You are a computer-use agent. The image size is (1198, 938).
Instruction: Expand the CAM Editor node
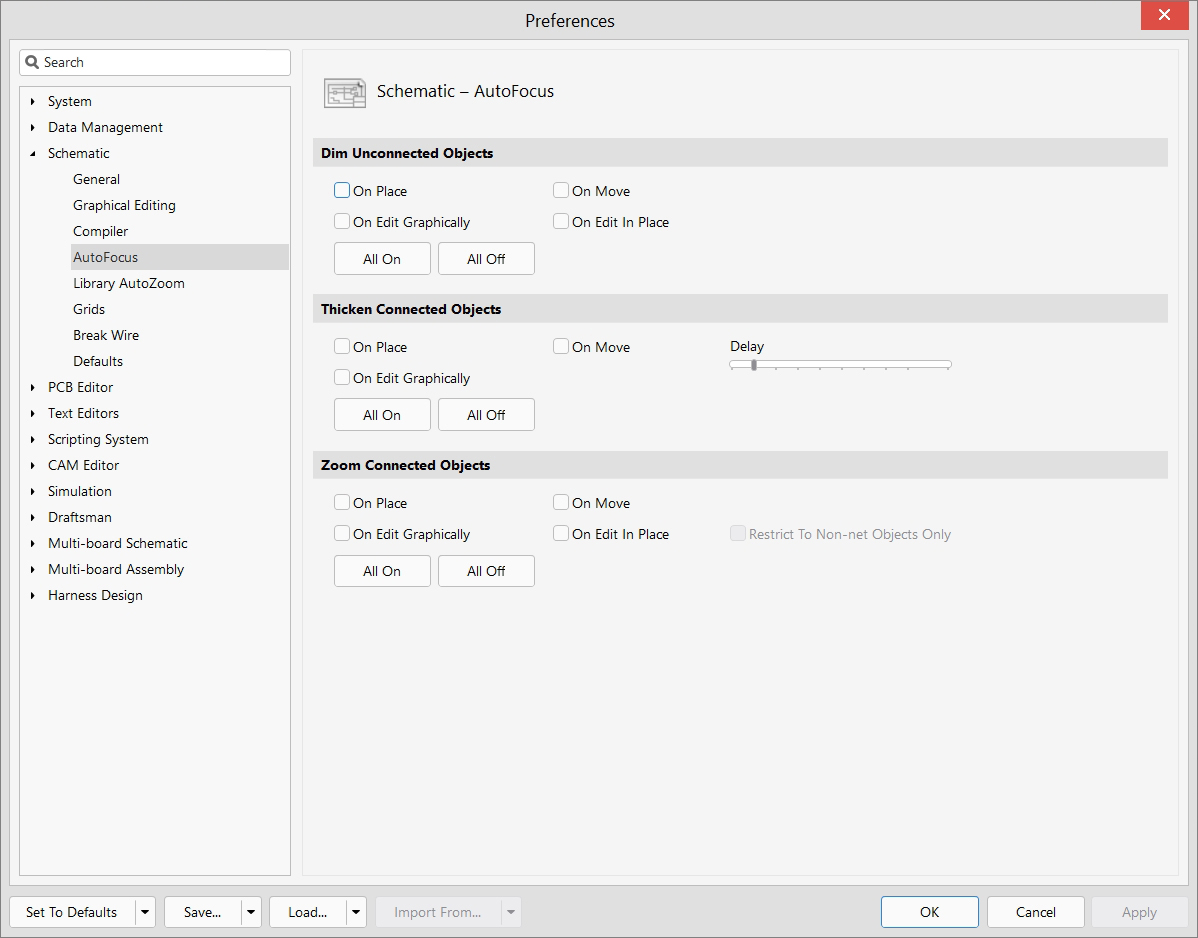(33, 465)
